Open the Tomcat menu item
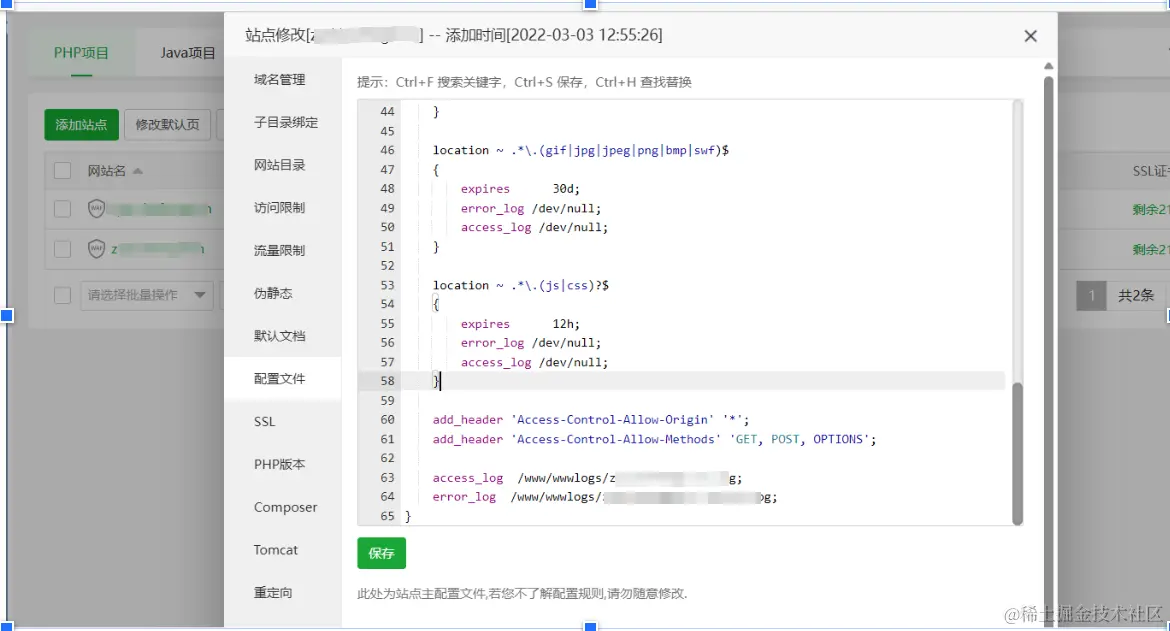 tap(275, 550)
